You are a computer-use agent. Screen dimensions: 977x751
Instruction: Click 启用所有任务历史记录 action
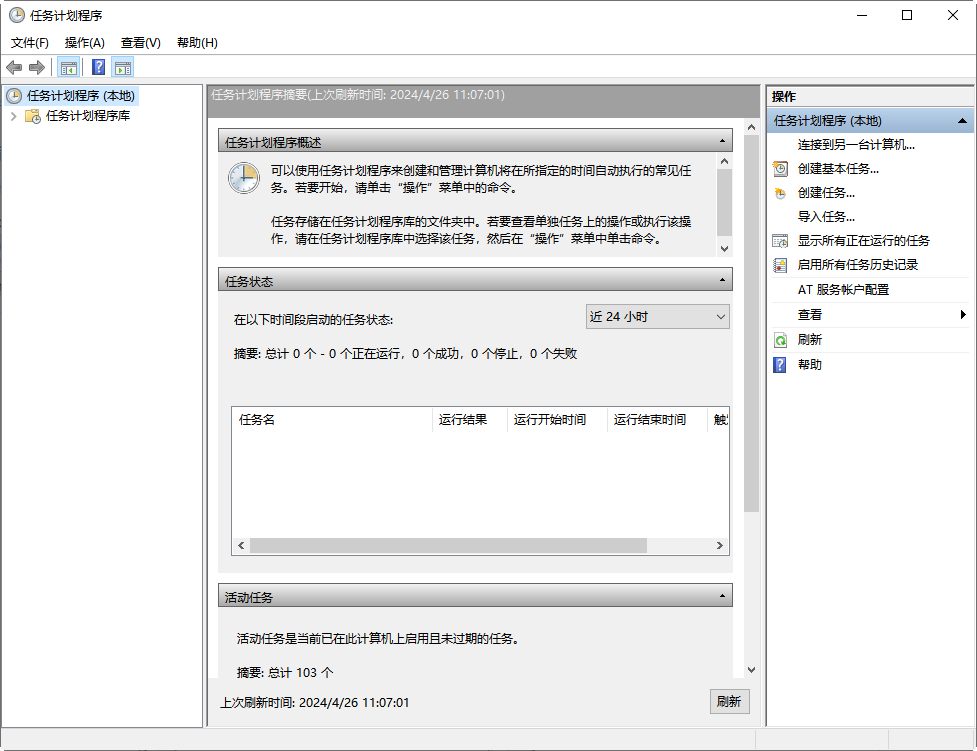coord(857,265)
